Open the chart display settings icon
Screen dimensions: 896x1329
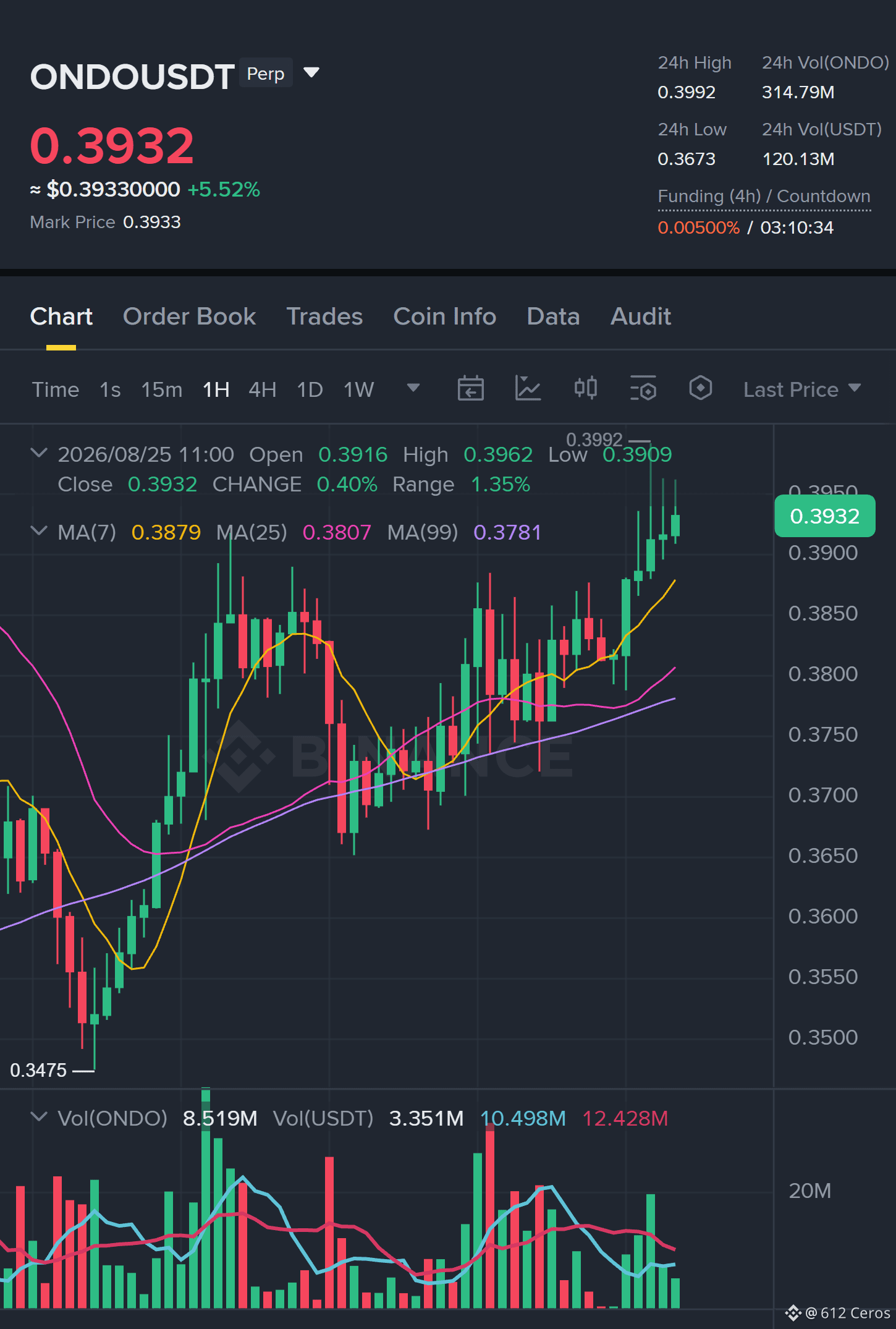(x=643, y=388)
